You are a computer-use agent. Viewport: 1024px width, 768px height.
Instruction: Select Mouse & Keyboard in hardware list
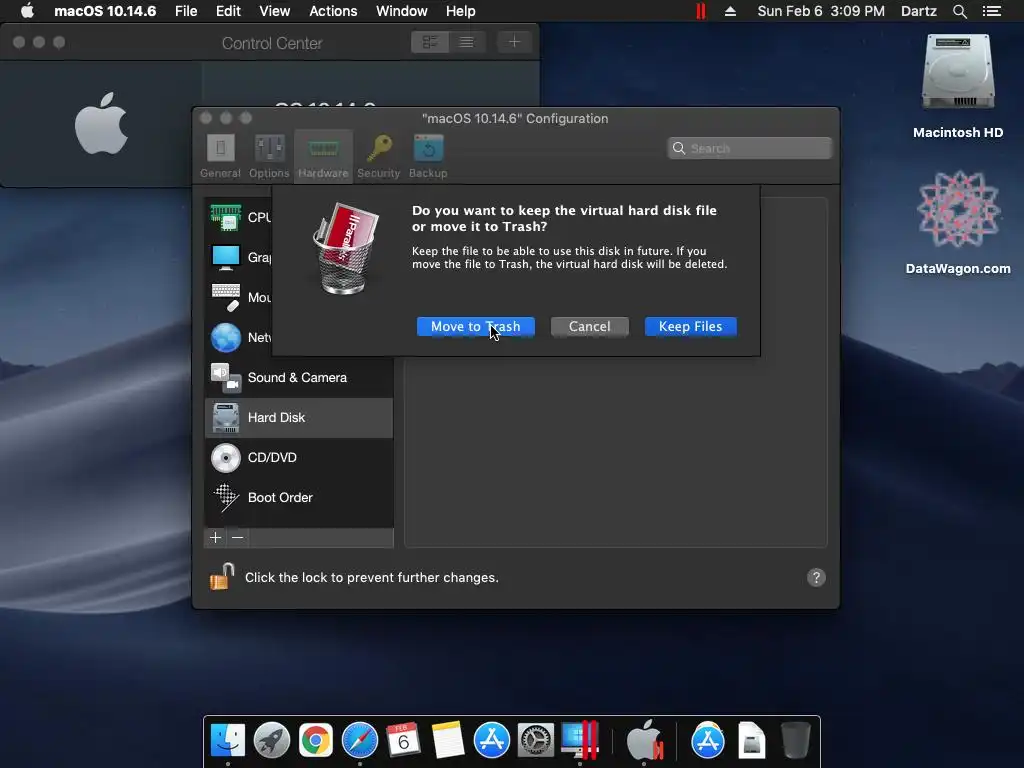(x=238, y=298)
